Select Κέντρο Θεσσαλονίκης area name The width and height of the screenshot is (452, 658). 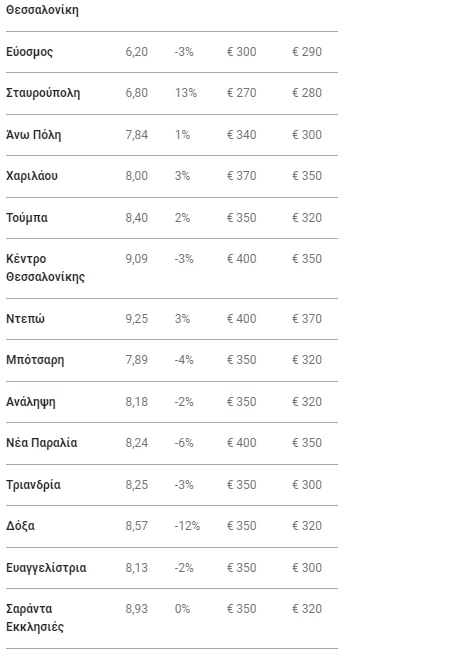click(45, 268)
